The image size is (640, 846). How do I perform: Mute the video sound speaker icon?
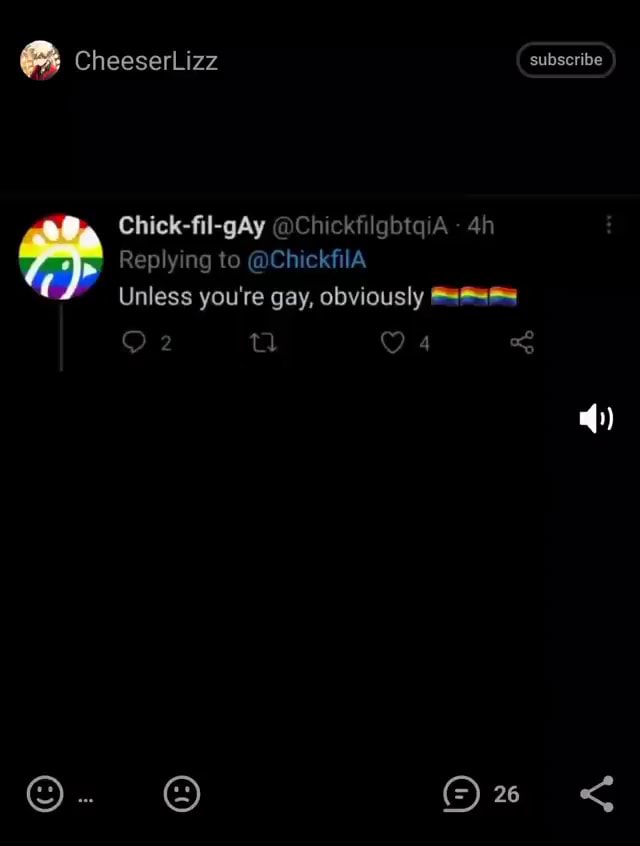[x=596, y=418]
